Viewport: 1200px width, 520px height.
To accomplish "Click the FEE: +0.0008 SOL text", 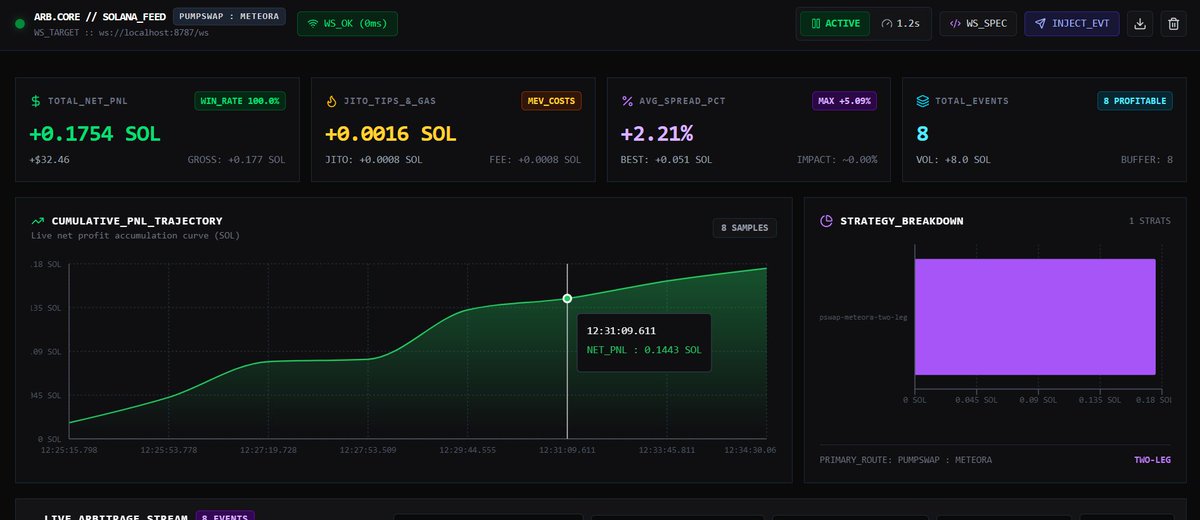I will (x=536, y=160).
